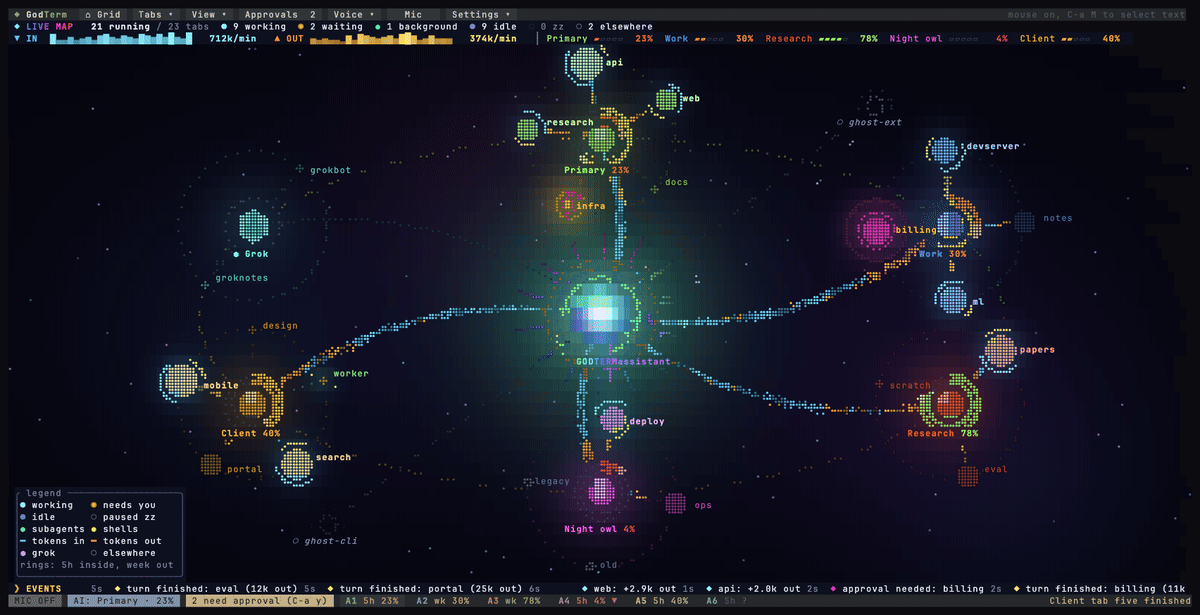
Task: Select the portal node orb
Action: click(x=210, y=464)
